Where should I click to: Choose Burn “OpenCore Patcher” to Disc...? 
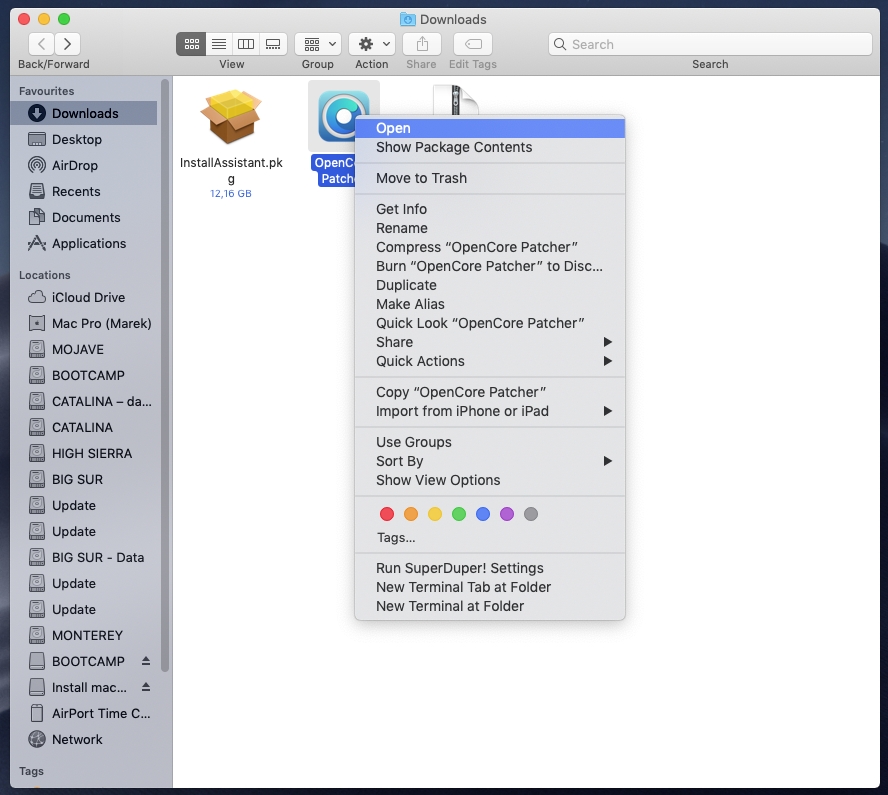(490, 266)
